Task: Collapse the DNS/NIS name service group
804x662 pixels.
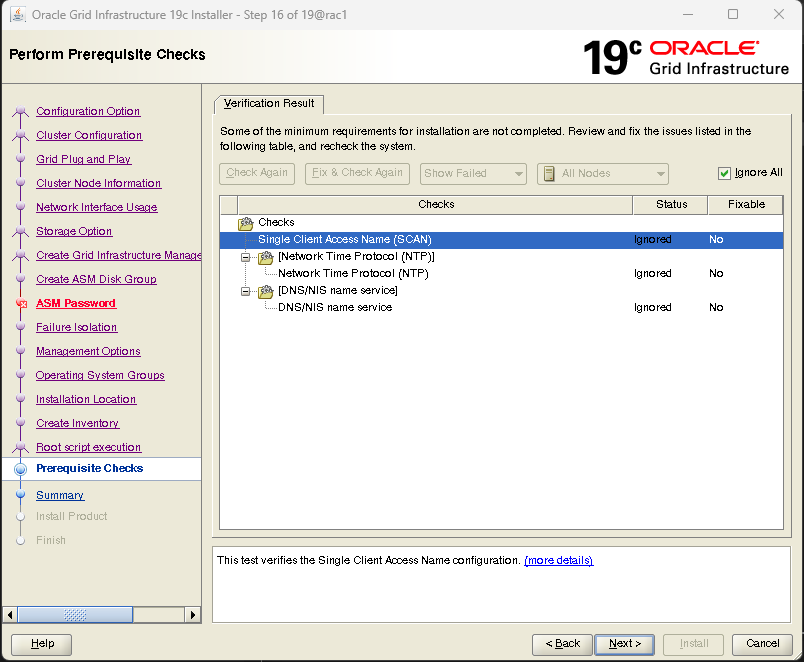Action: 246,291
